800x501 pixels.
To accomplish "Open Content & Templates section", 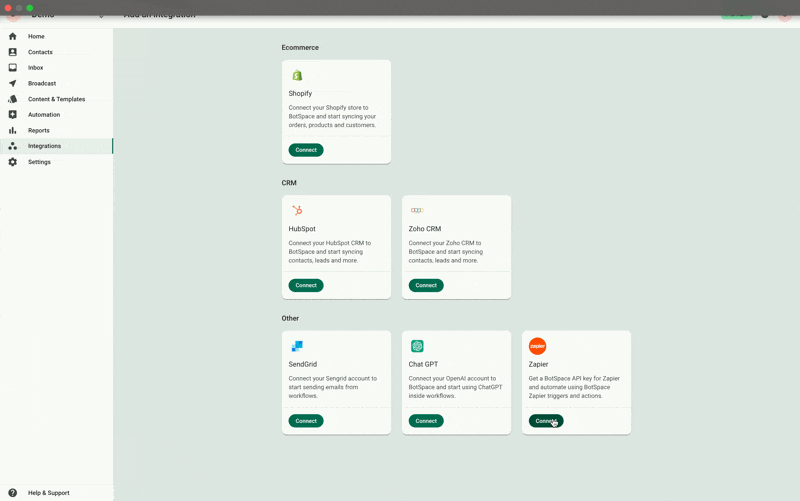I will coord(57,99).
